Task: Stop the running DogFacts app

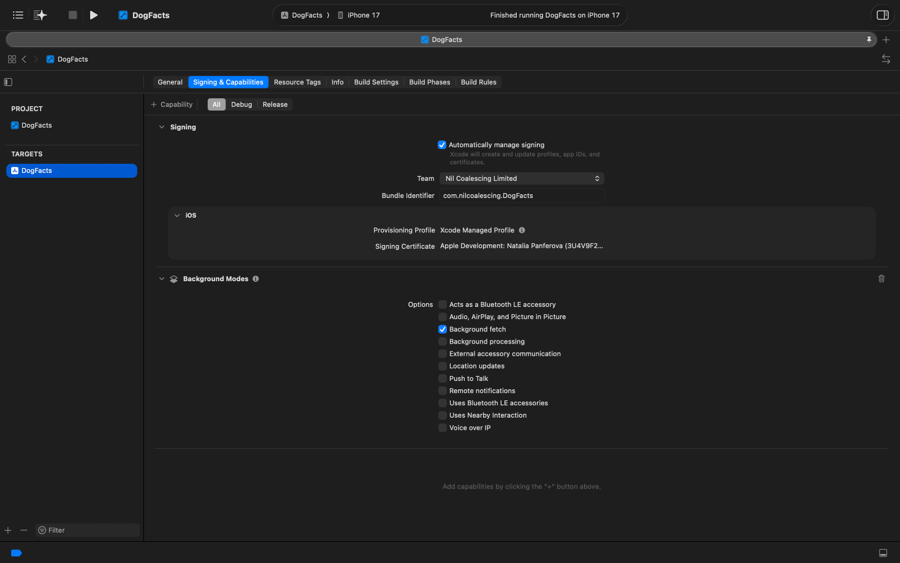Action: point(72,15)
